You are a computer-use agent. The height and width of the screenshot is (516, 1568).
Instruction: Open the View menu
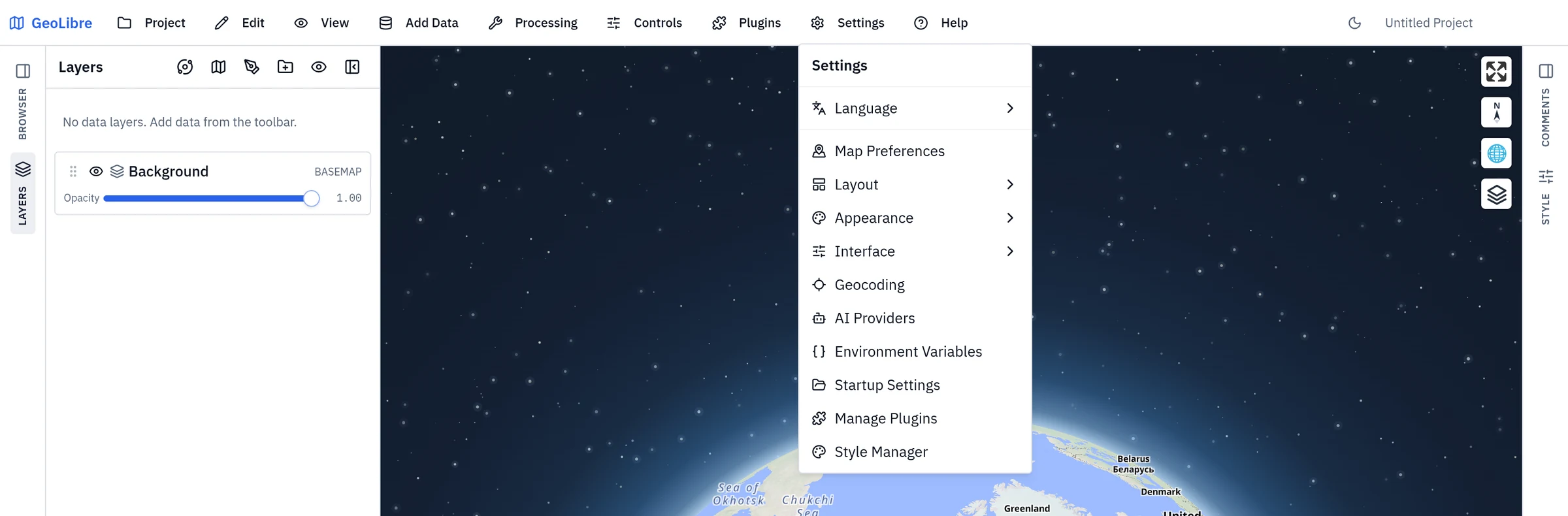(x=321, y=23)
